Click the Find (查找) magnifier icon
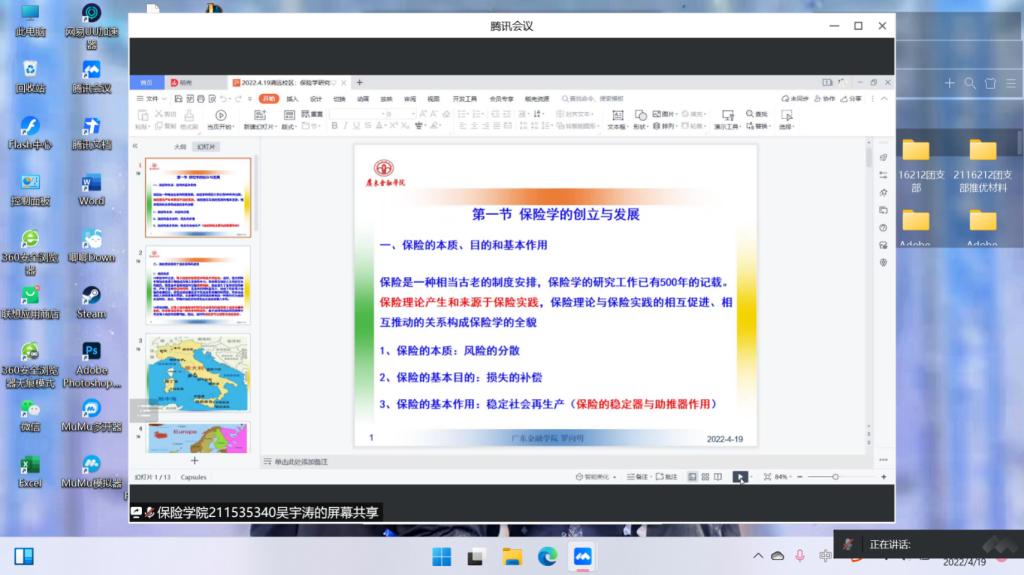This screenshot has width=1024, height=575. 750,114
